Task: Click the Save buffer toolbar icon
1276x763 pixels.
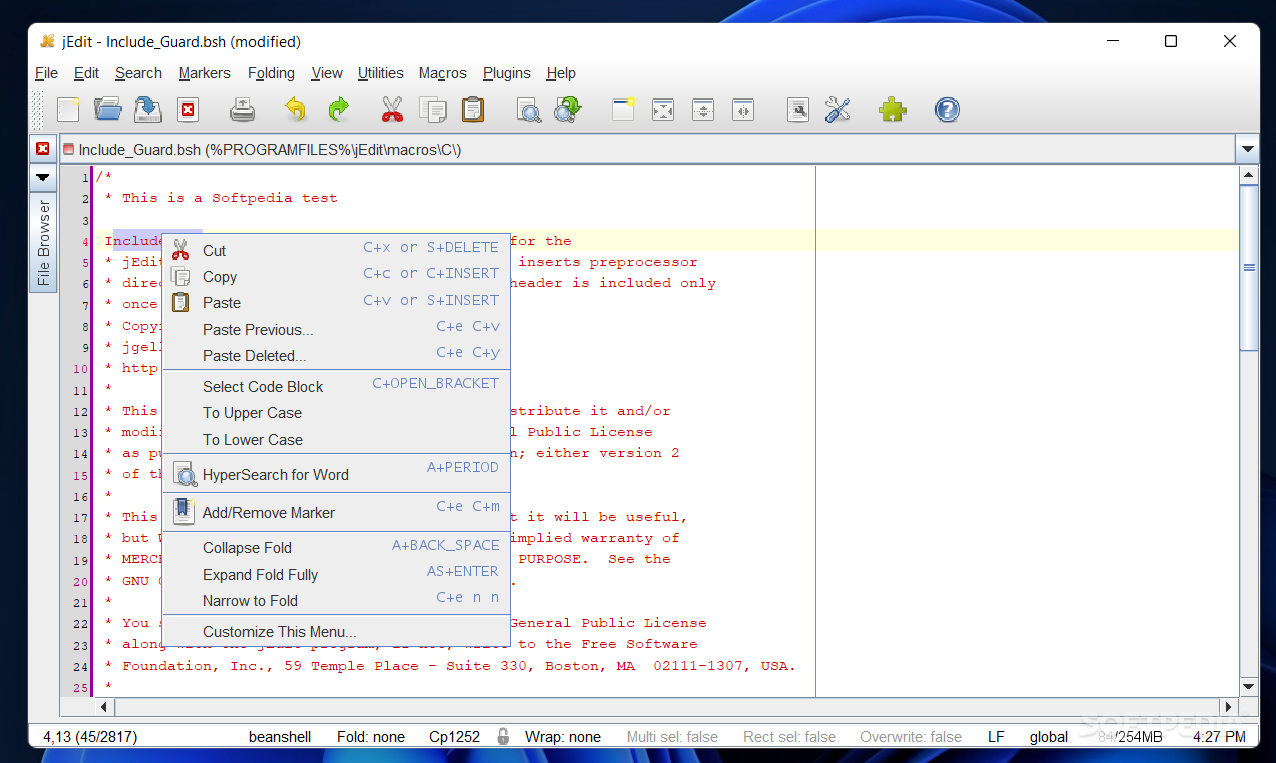Action: point(148,109)
